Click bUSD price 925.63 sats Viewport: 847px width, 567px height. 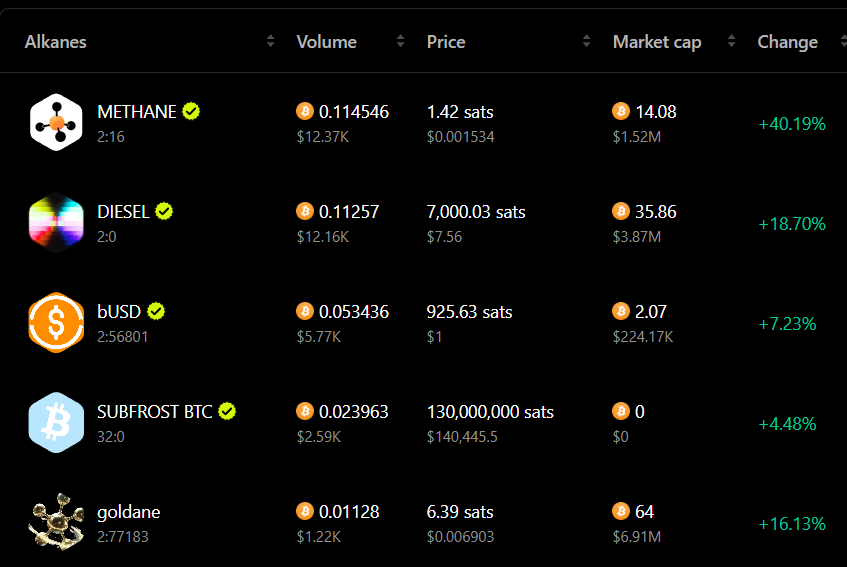(469, 312)
